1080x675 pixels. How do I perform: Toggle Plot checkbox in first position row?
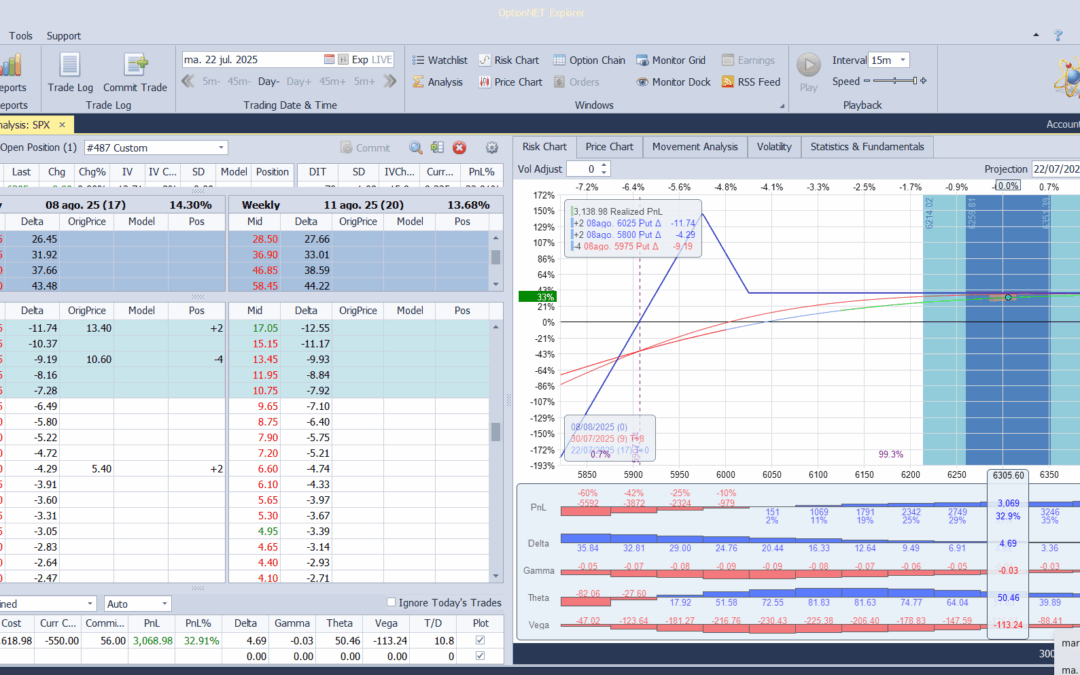coord(481,639)
